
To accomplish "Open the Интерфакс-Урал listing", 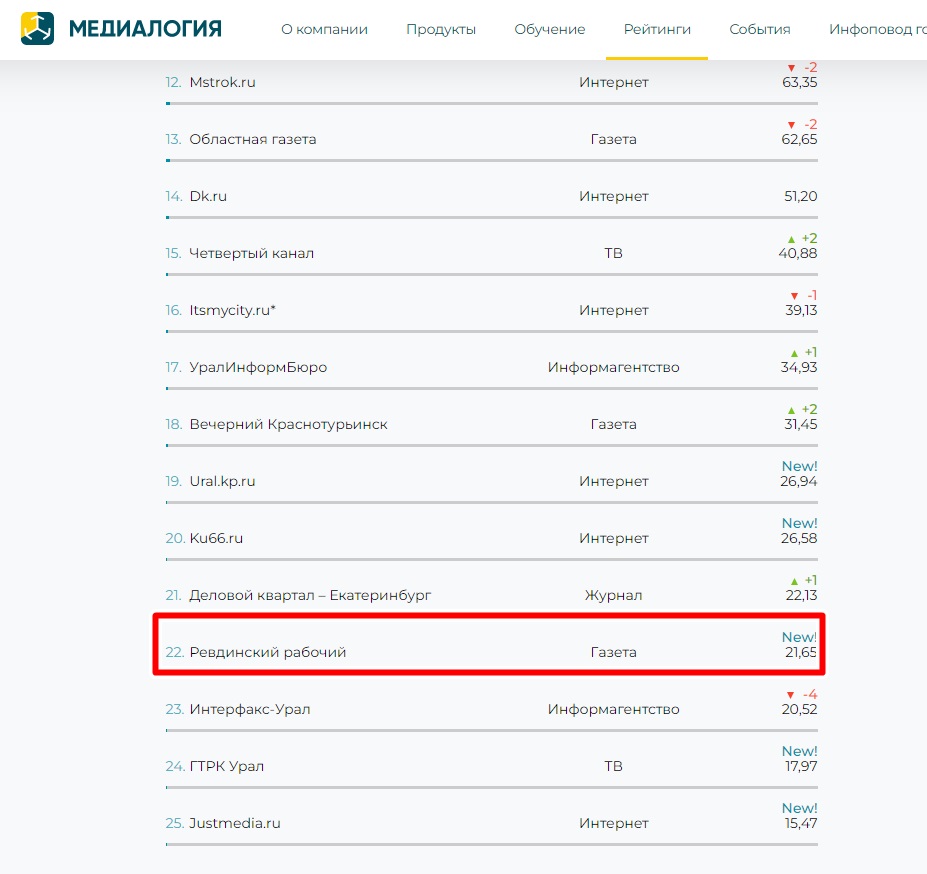I will coord(250,709).
